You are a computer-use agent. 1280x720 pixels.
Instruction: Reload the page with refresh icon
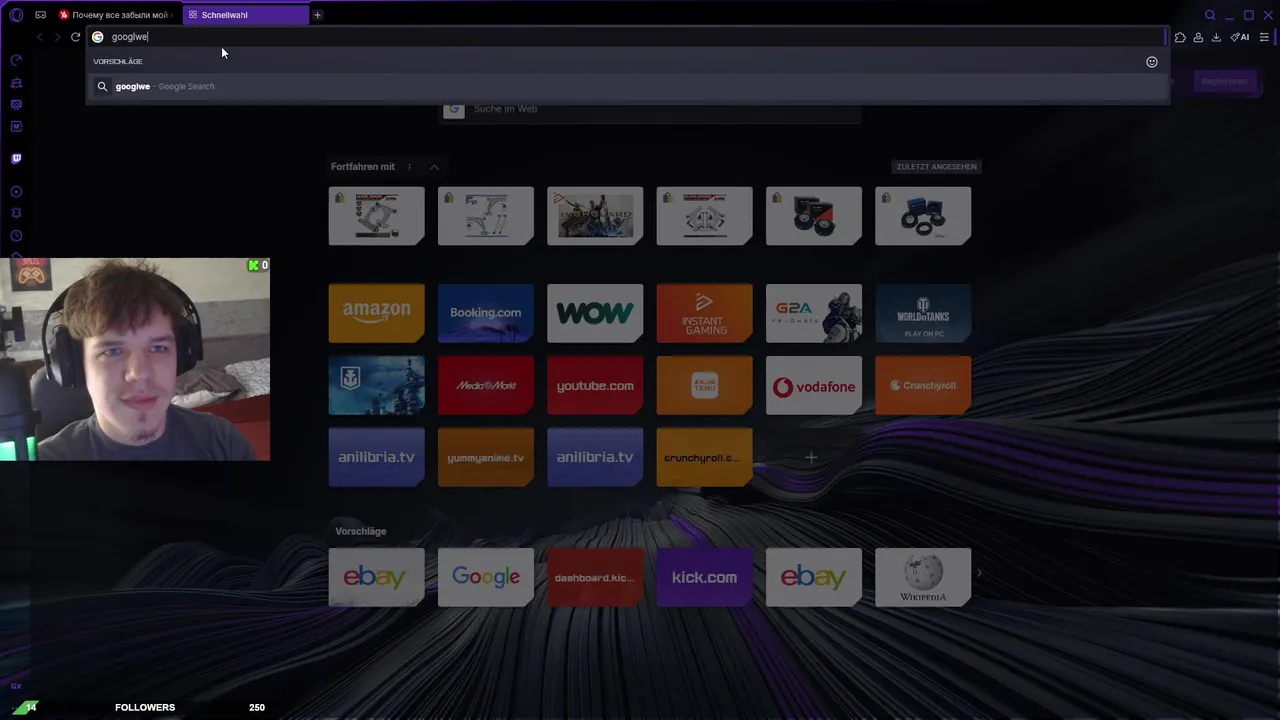point(75,37)
